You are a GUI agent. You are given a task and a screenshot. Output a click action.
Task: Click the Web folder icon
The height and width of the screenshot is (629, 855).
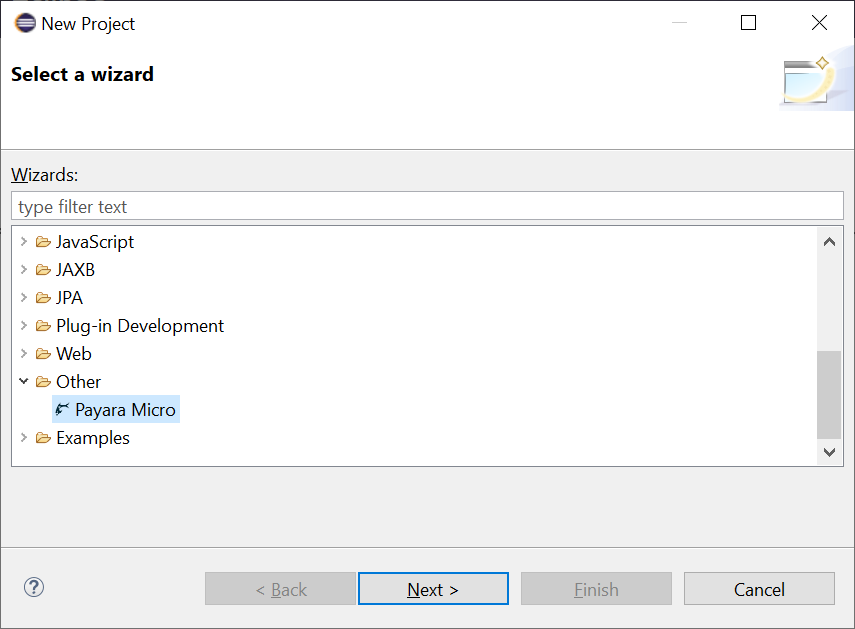[43, 354]
